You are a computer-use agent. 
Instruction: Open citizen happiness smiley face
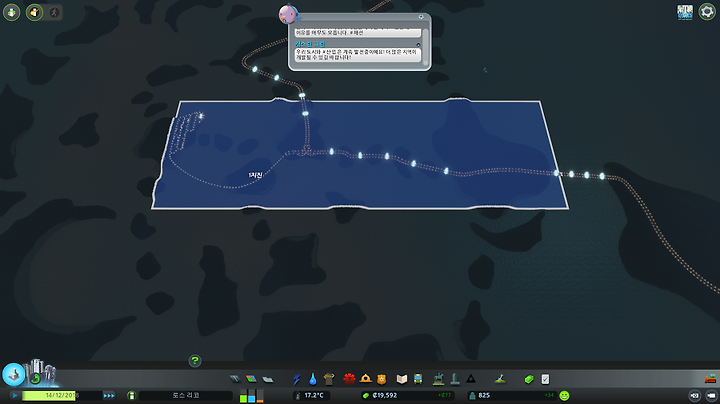564,395
